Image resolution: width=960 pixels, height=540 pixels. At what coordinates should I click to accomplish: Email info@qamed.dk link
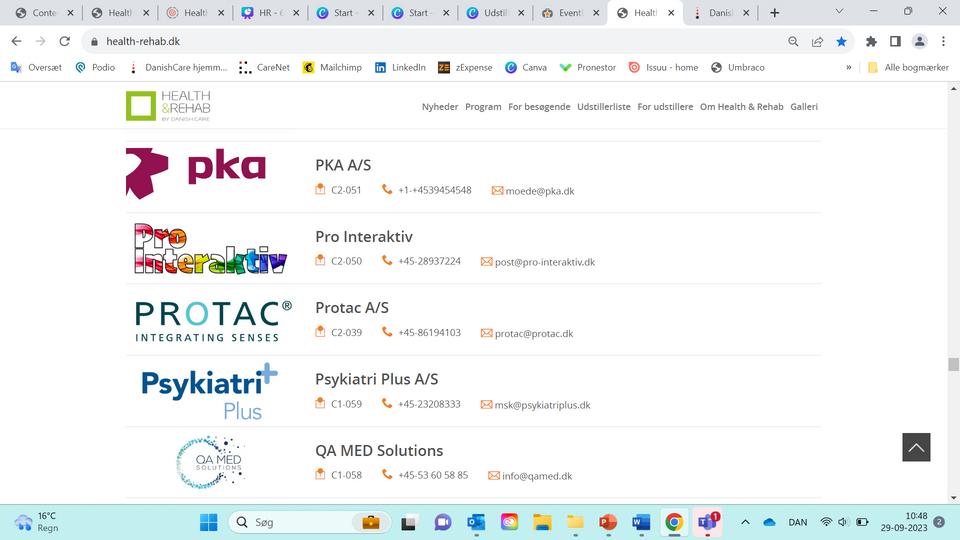[537, 476]
